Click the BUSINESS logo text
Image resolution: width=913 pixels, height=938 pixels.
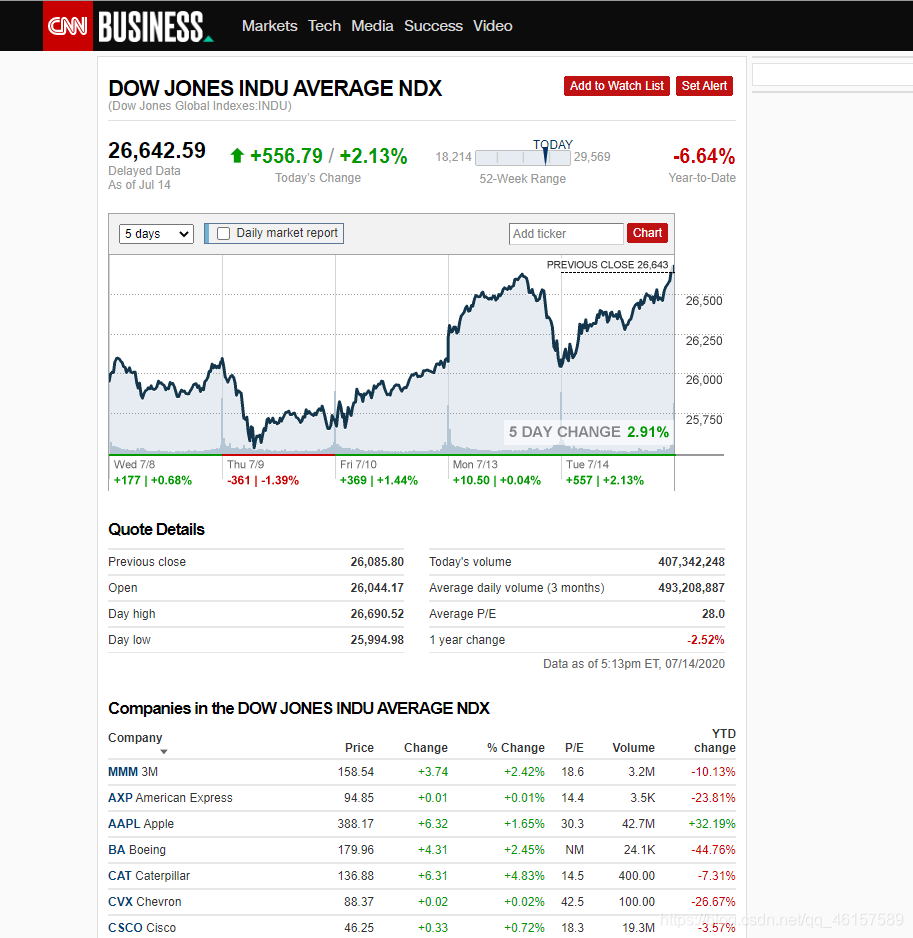pyautogui.click(x=154, y=27)
